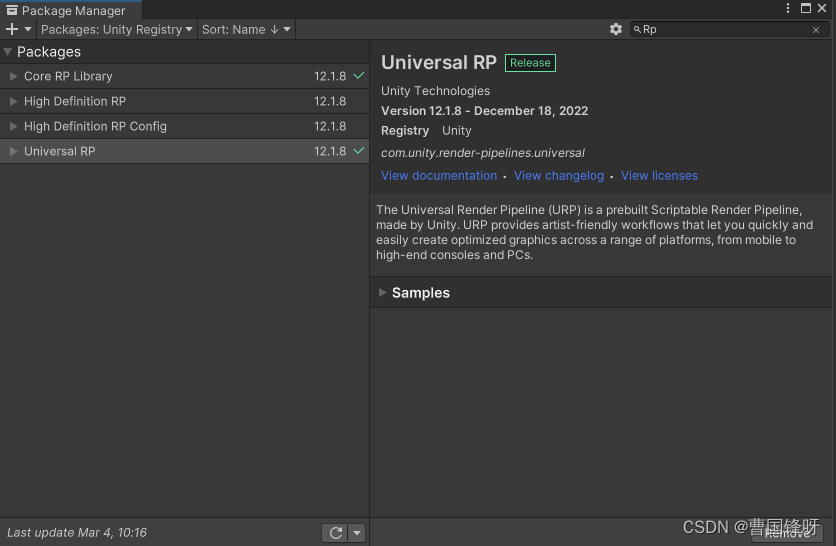Image resolution: width=836 pixels, height=546 pixels.
Task: Click the 12.1.8 version of High Definition RP
Action: tap(330, 101)
